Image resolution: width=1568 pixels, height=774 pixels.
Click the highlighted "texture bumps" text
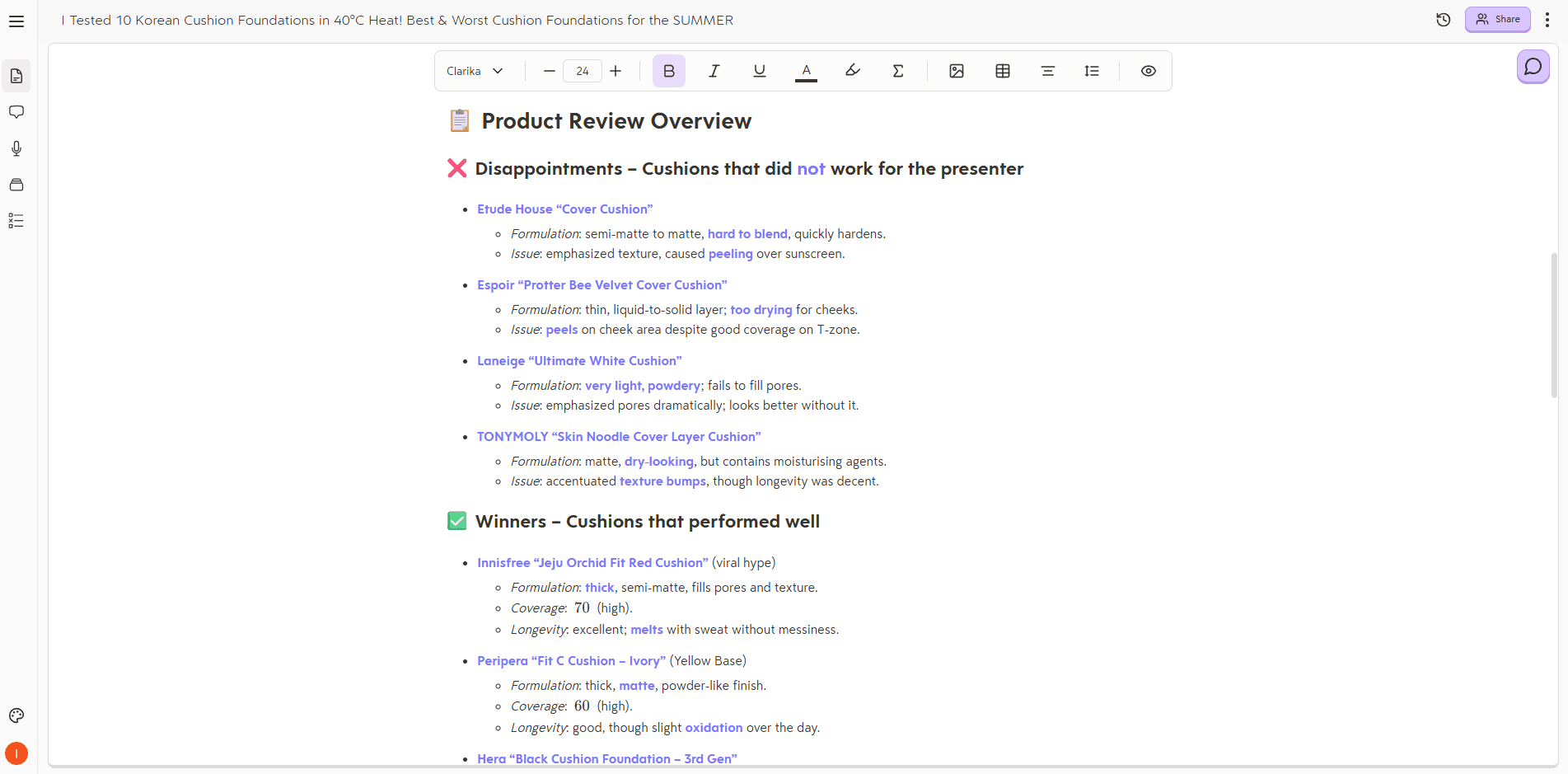662,481
